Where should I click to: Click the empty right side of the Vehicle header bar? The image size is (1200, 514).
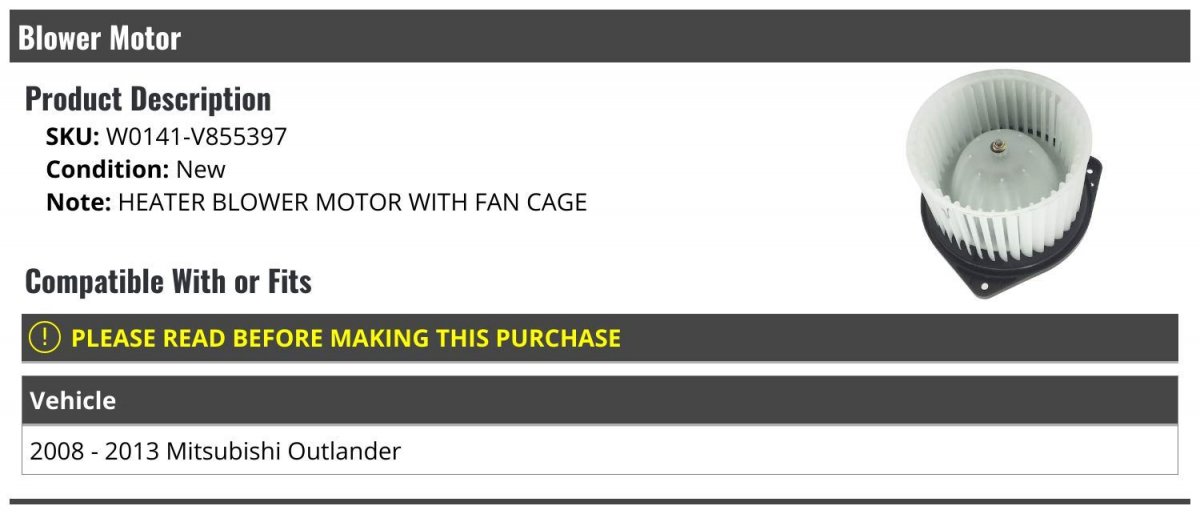(900, 401)
